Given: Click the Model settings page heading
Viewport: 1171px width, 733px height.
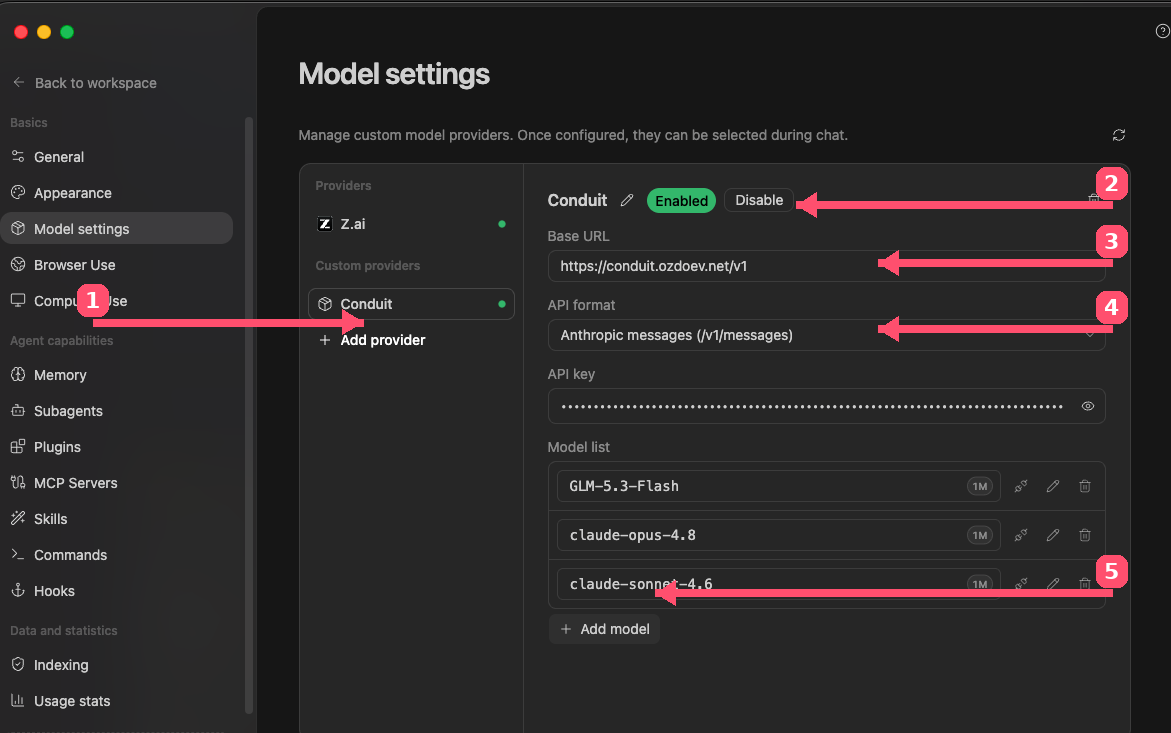Looking at the screenshot, I should 394,74.
